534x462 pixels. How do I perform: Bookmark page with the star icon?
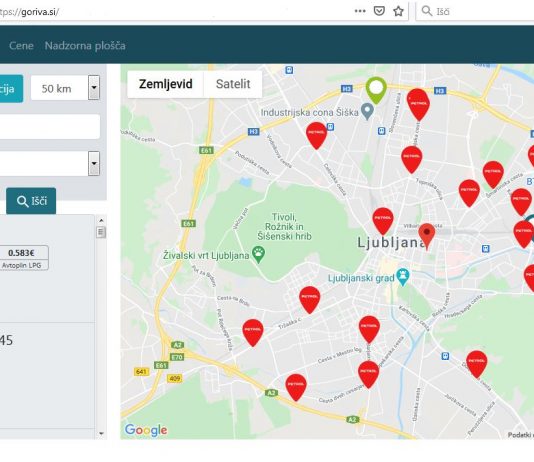coord(398,11)
